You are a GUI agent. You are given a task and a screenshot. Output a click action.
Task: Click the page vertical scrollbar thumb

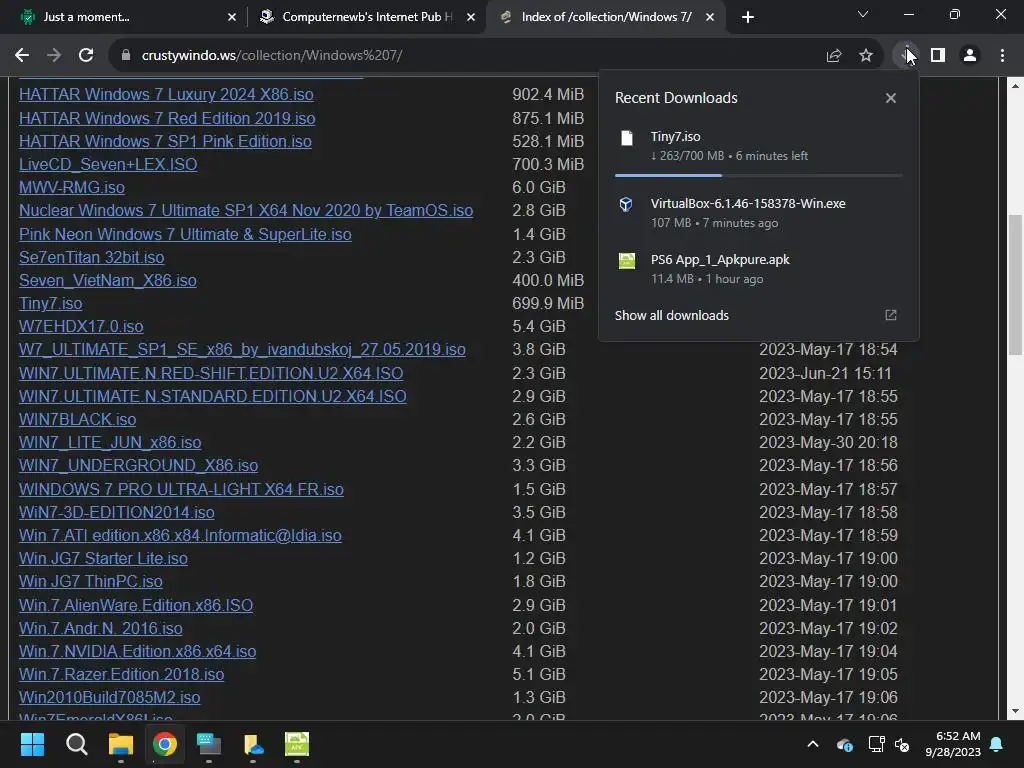pyautogui.click(x=1015, y=285)
